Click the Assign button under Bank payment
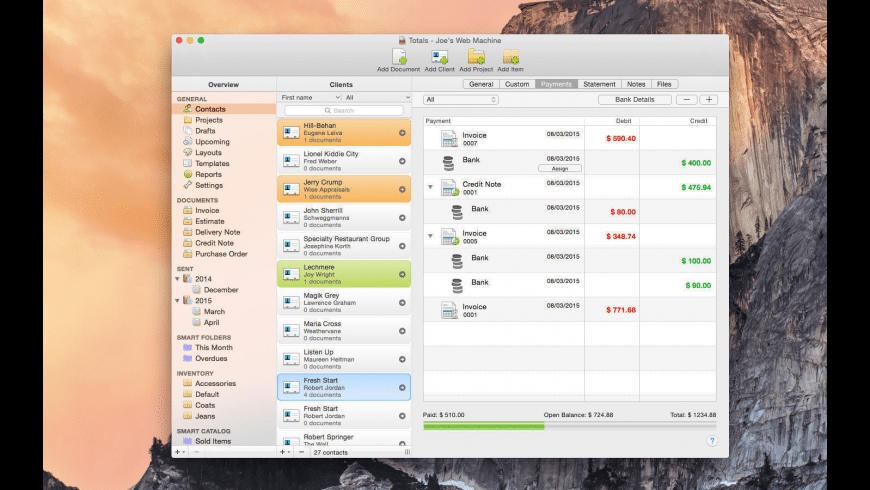 pos(559,168)
